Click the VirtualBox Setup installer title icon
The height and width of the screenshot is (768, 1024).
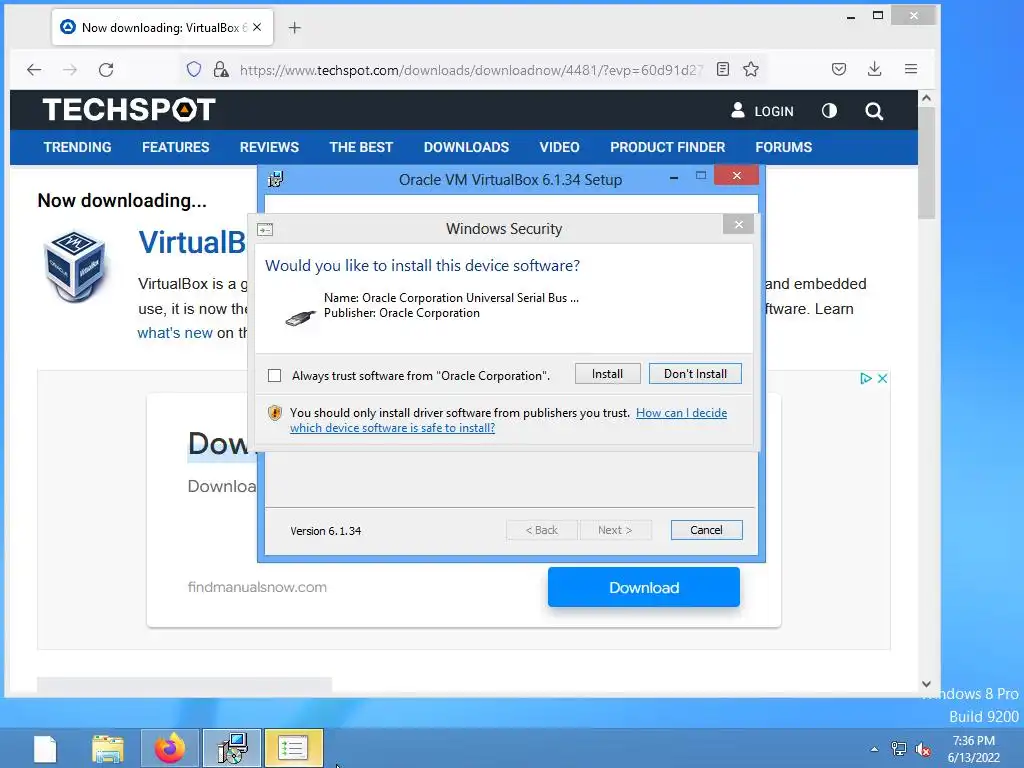(x=276, y=179)
